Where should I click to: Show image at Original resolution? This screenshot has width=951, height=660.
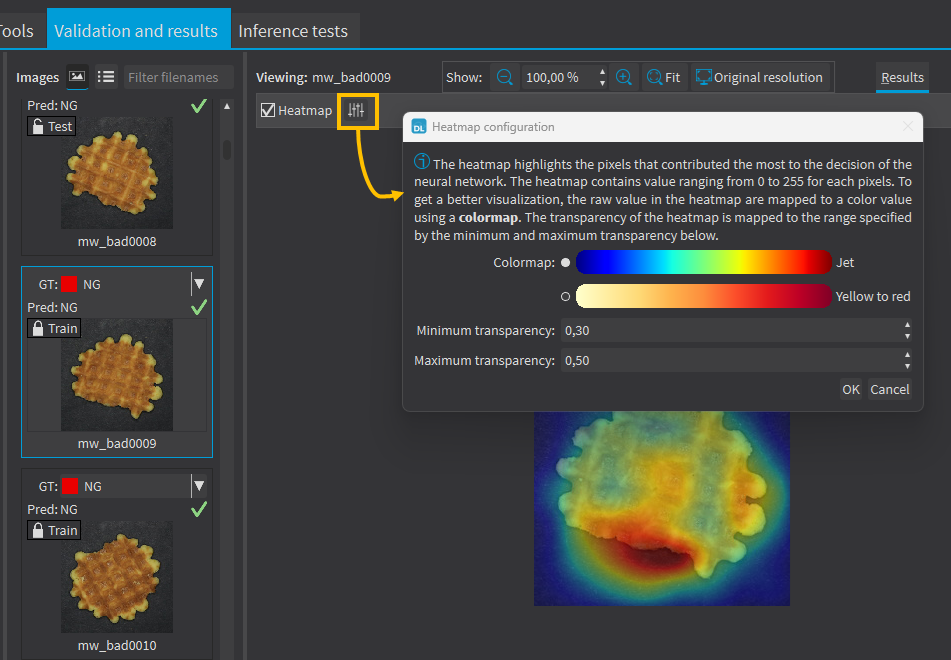point(759,77)
